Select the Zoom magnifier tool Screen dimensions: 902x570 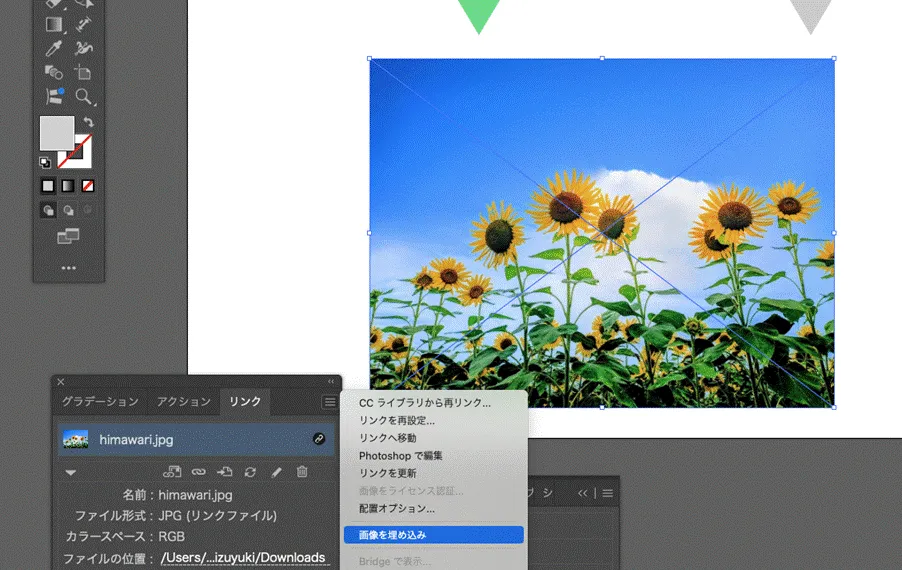(84, 97)
